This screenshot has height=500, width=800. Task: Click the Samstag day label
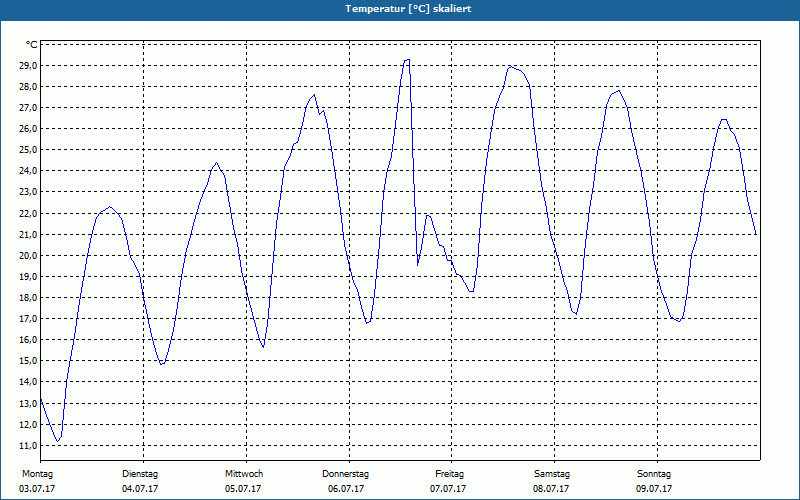click(552, 474)
